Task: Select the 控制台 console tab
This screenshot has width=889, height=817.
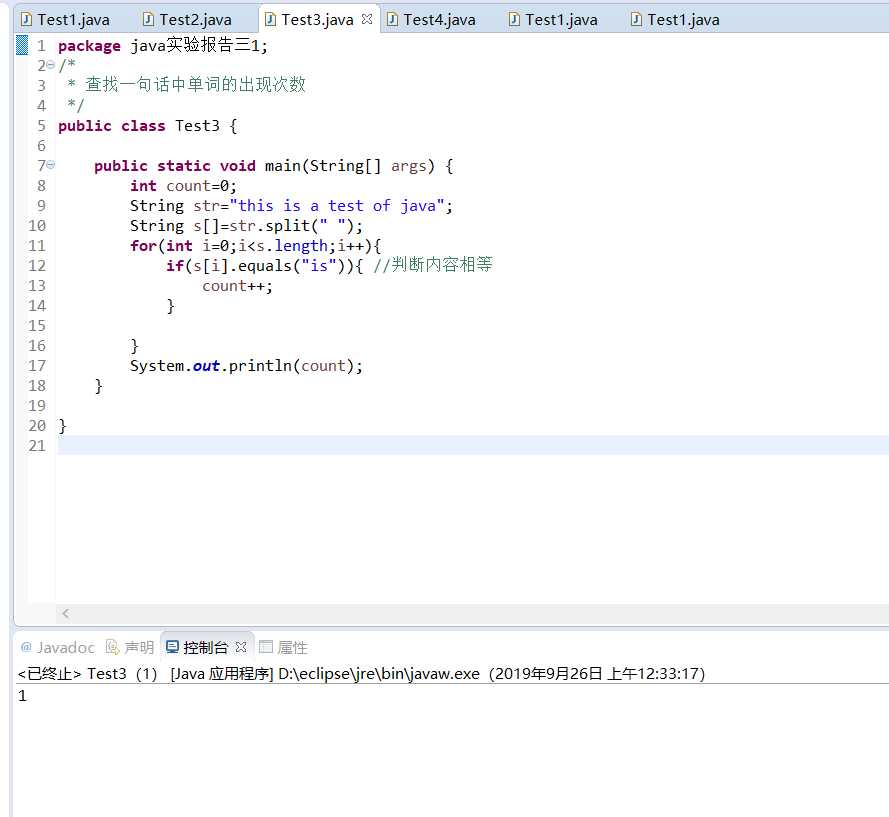Action: coord(205,647)
